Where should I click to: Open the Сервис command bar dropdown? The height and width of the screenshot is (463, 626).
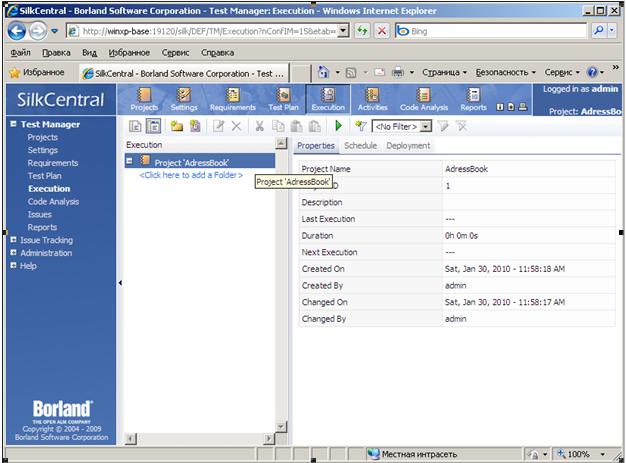(x=562, y=73)
